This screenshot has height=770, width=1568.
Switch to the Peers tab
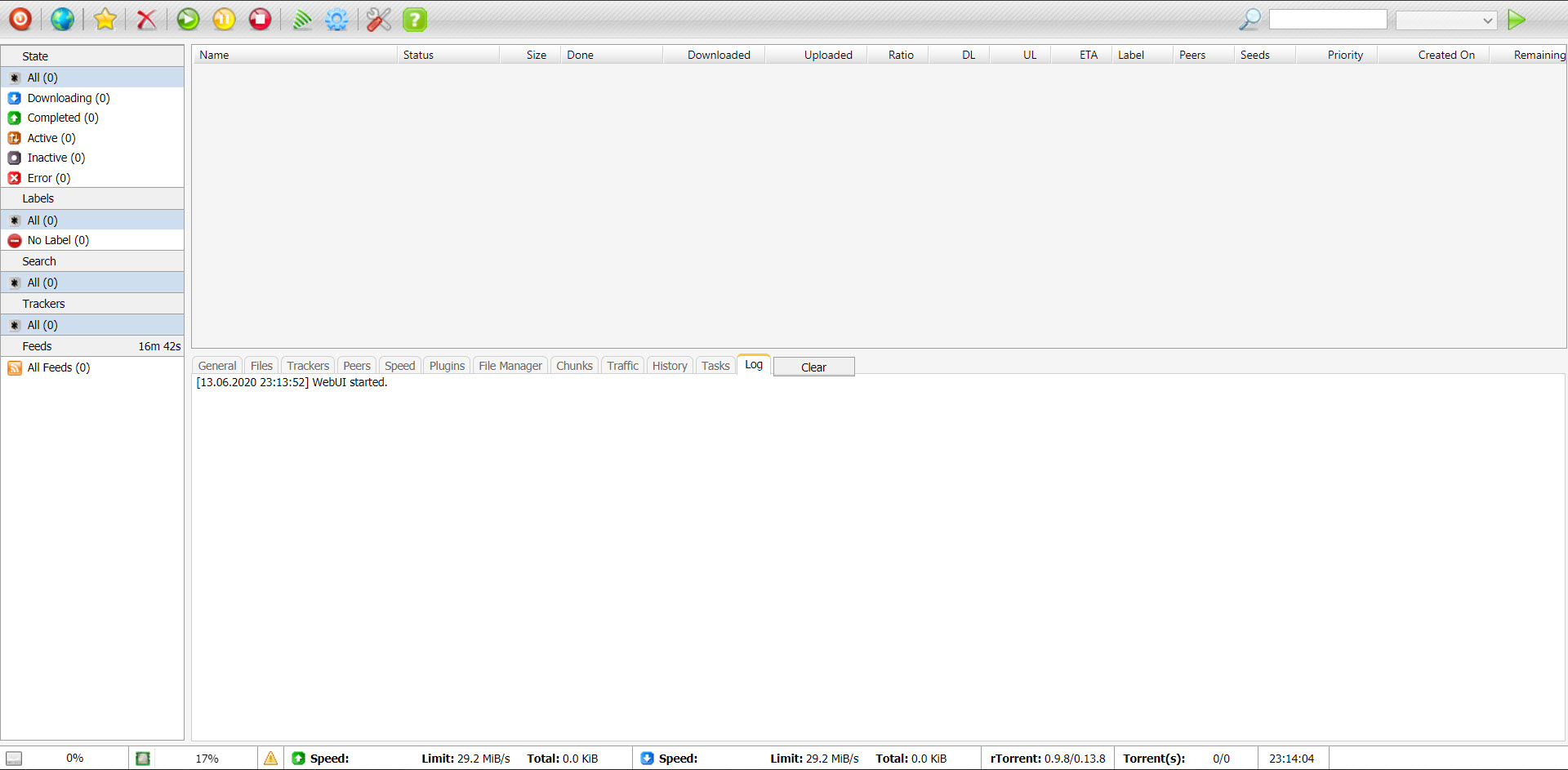356,365
